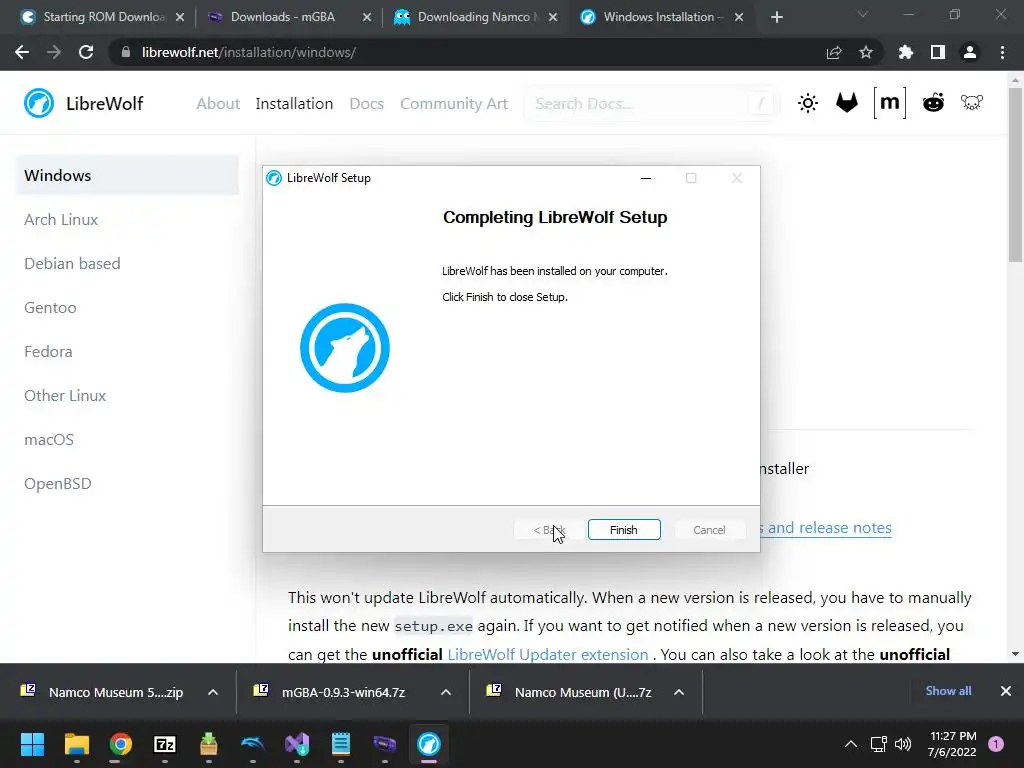1024x768 pixels.
Task: Expand mGBA-0.9.3-win64.7z download options
Action: 446,692
